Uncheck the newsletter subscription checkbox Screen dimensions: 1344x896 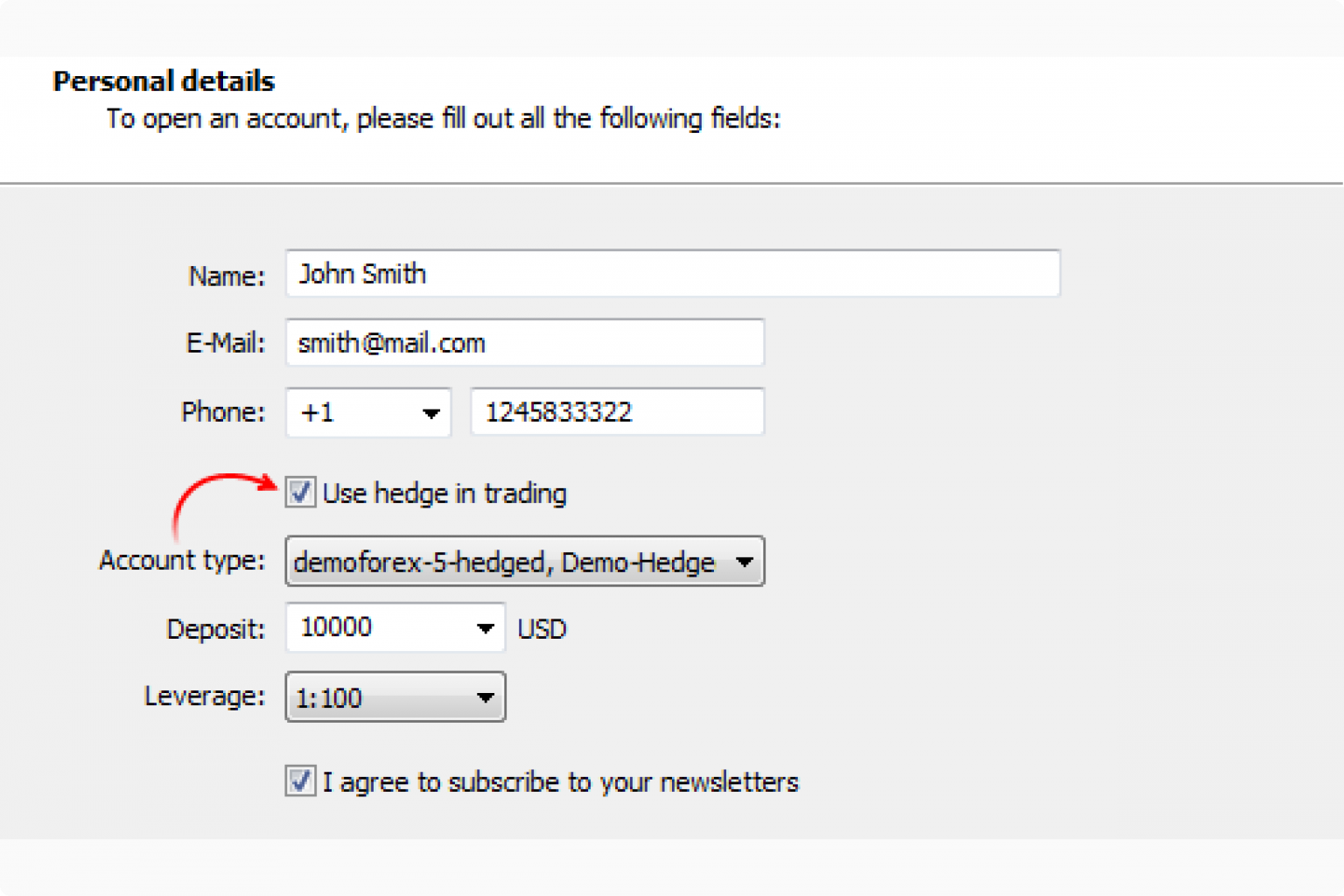coord(300,780)
